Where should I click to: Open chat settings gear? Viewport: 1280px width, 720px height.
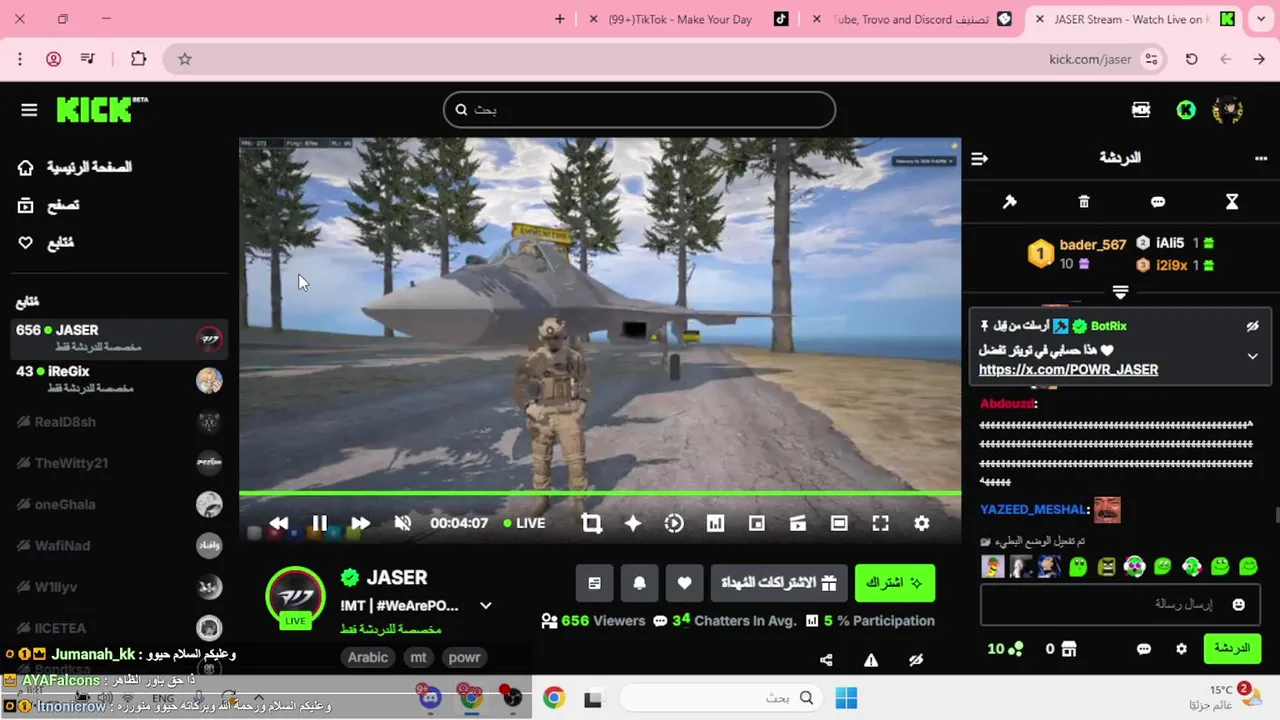pos(1181,649)
